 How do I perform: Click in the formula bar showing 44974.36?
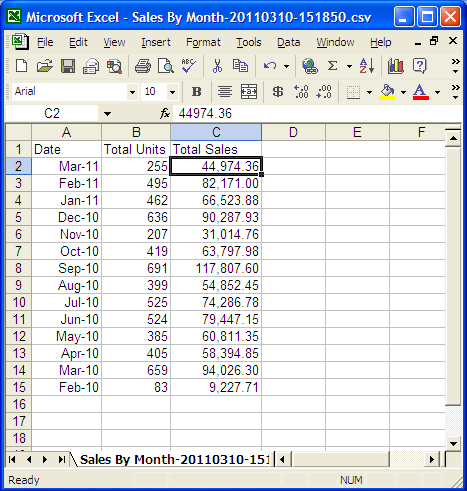pos(317,113)
